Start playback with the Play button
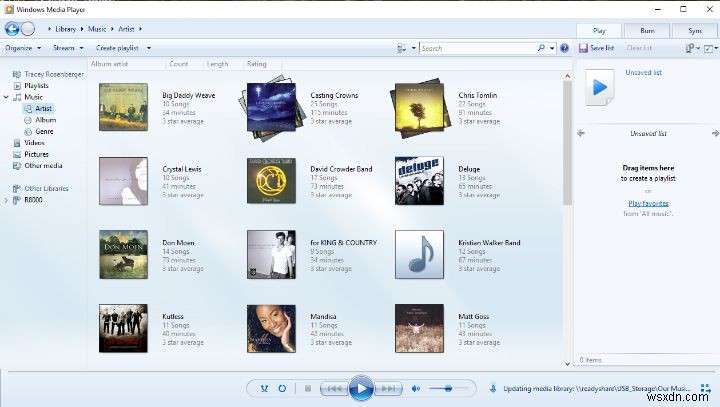This screenshot has height=407, width=720. pyautogui.click(x=361, y=389)
